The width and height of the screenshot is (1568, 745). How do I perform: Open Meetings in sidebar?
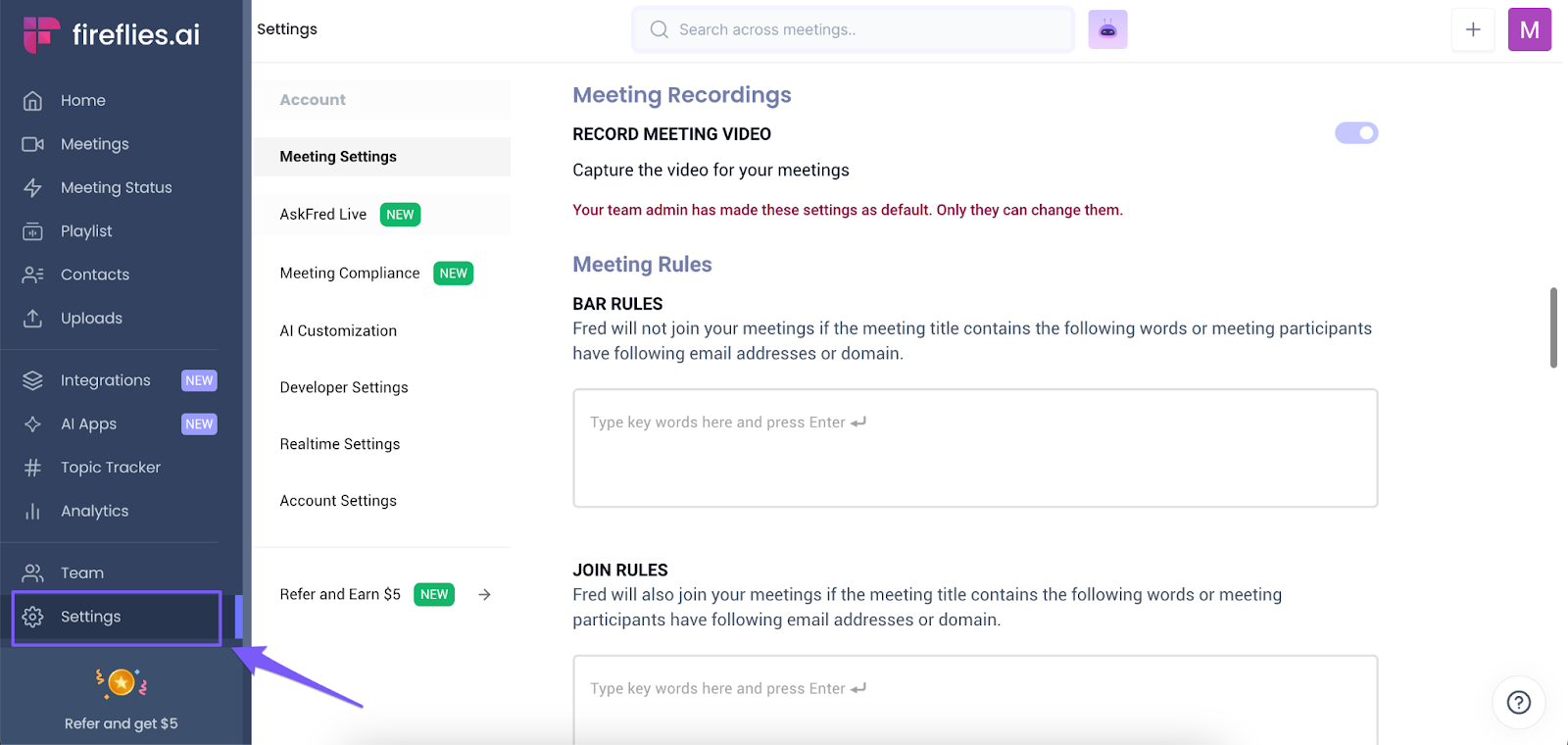point(95,144)
